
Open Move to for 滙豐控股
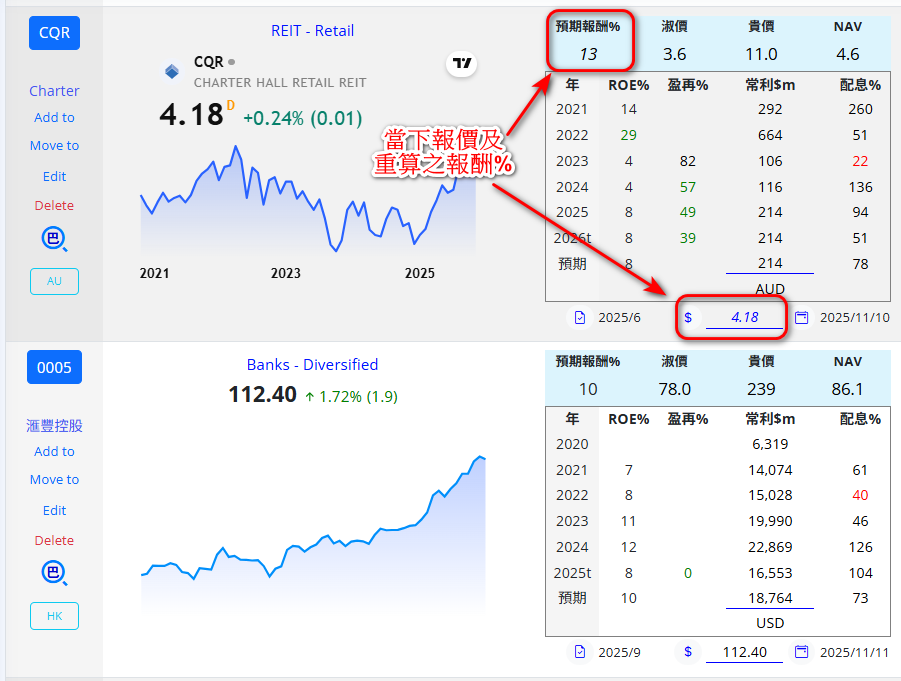point(54,480)
